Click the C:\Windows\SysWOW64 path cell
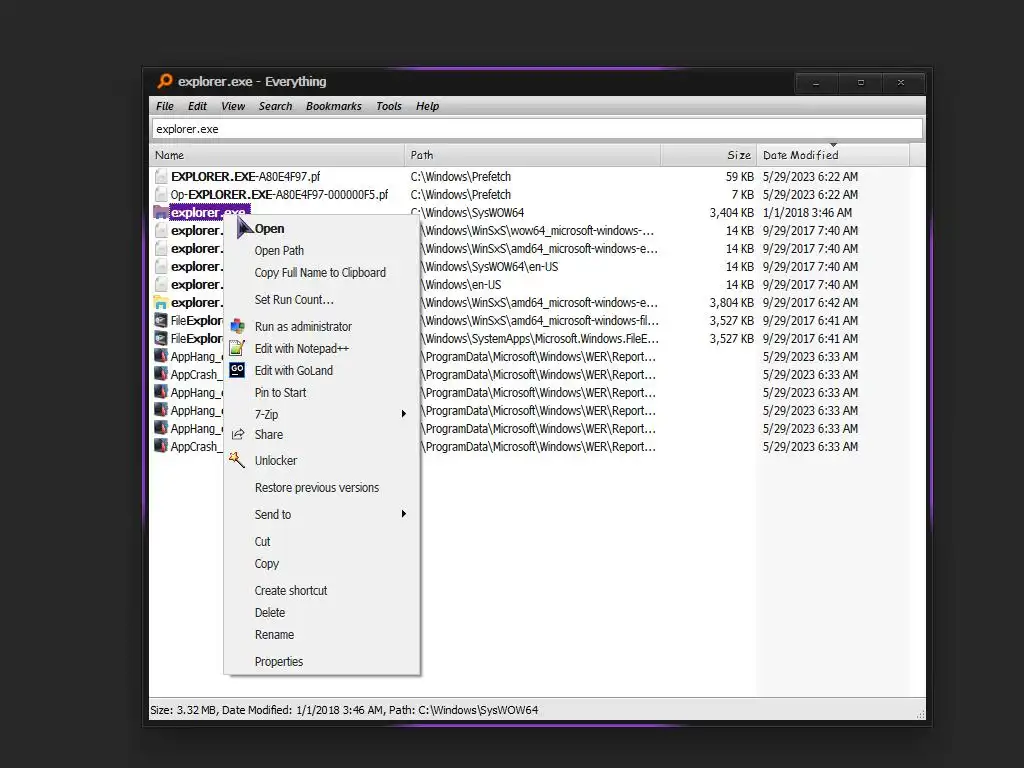Screen dimensions: 1024x768 (x=467, y=212)
